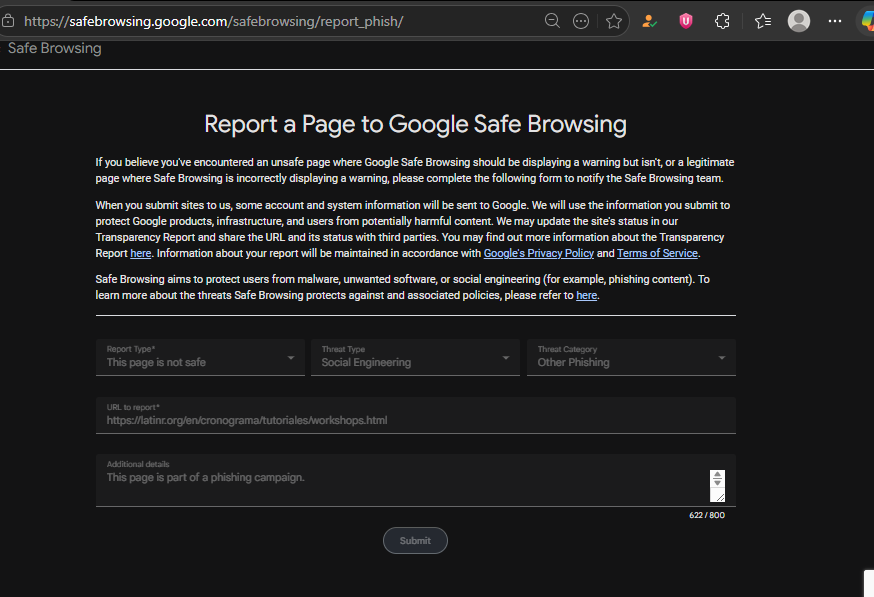The height and width of the screenshot is (597, 874).
Task: Open the Report Type dropdown
Action: tap(200, 357)
